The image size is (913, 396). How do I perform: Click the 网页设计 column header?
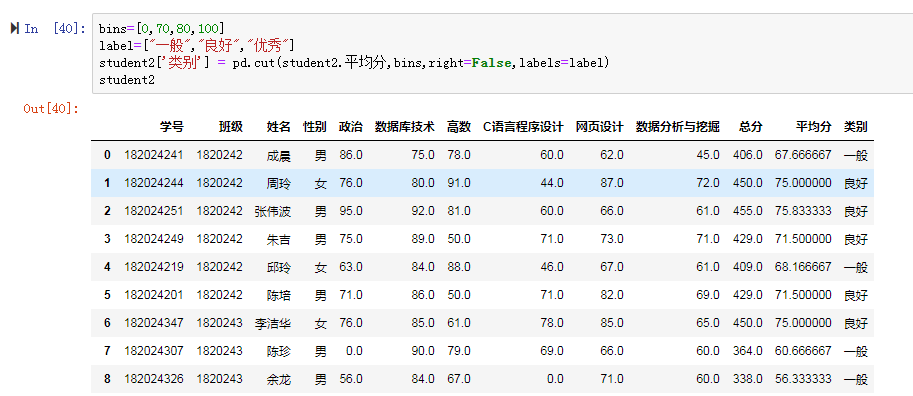point(600,127)
